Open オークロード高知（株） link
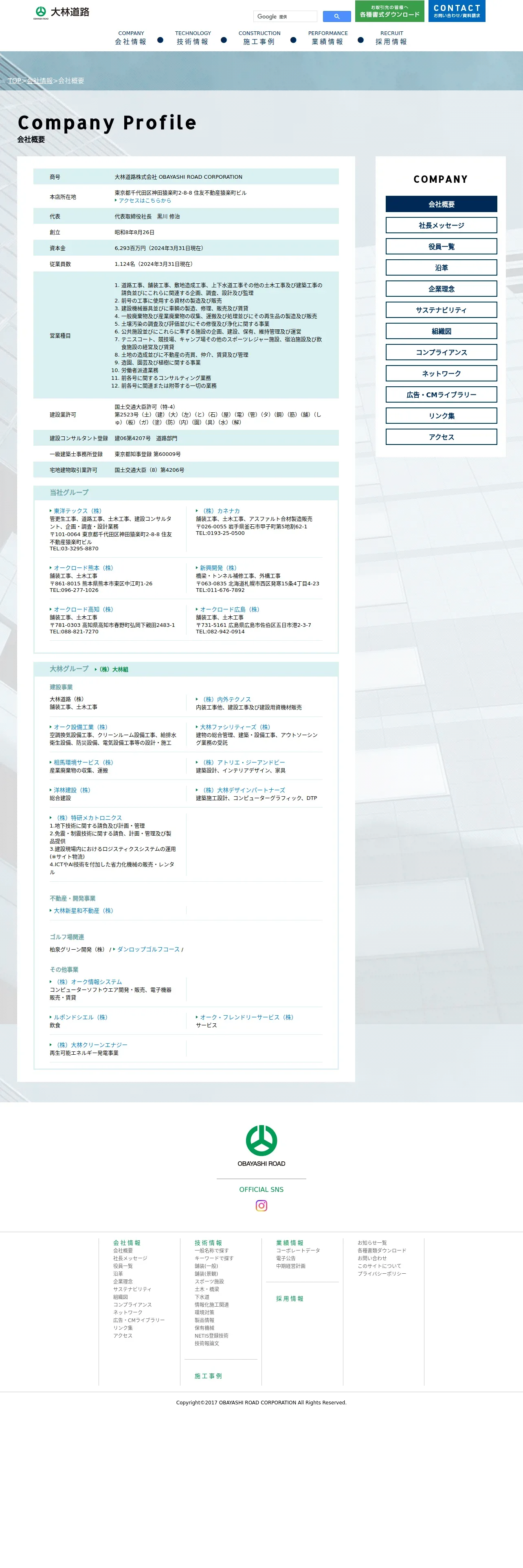 tap(83, 609)
